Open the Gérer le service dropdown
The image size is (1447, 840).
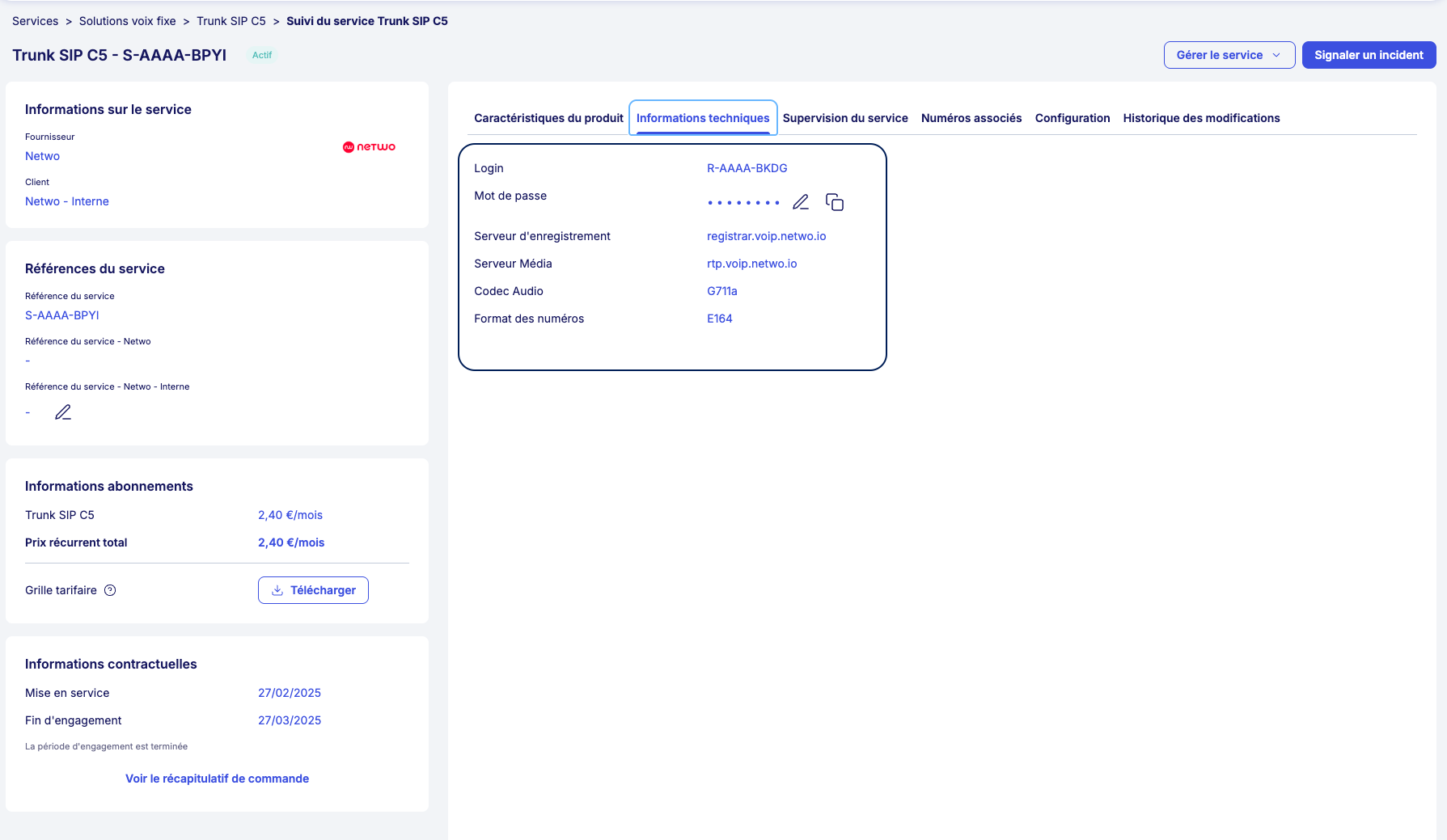(x=1229, y=55)
